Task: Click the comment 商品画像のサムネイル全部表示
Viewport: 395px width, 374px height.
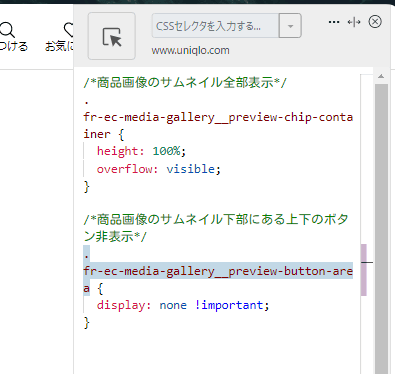Action: [185, 82]
